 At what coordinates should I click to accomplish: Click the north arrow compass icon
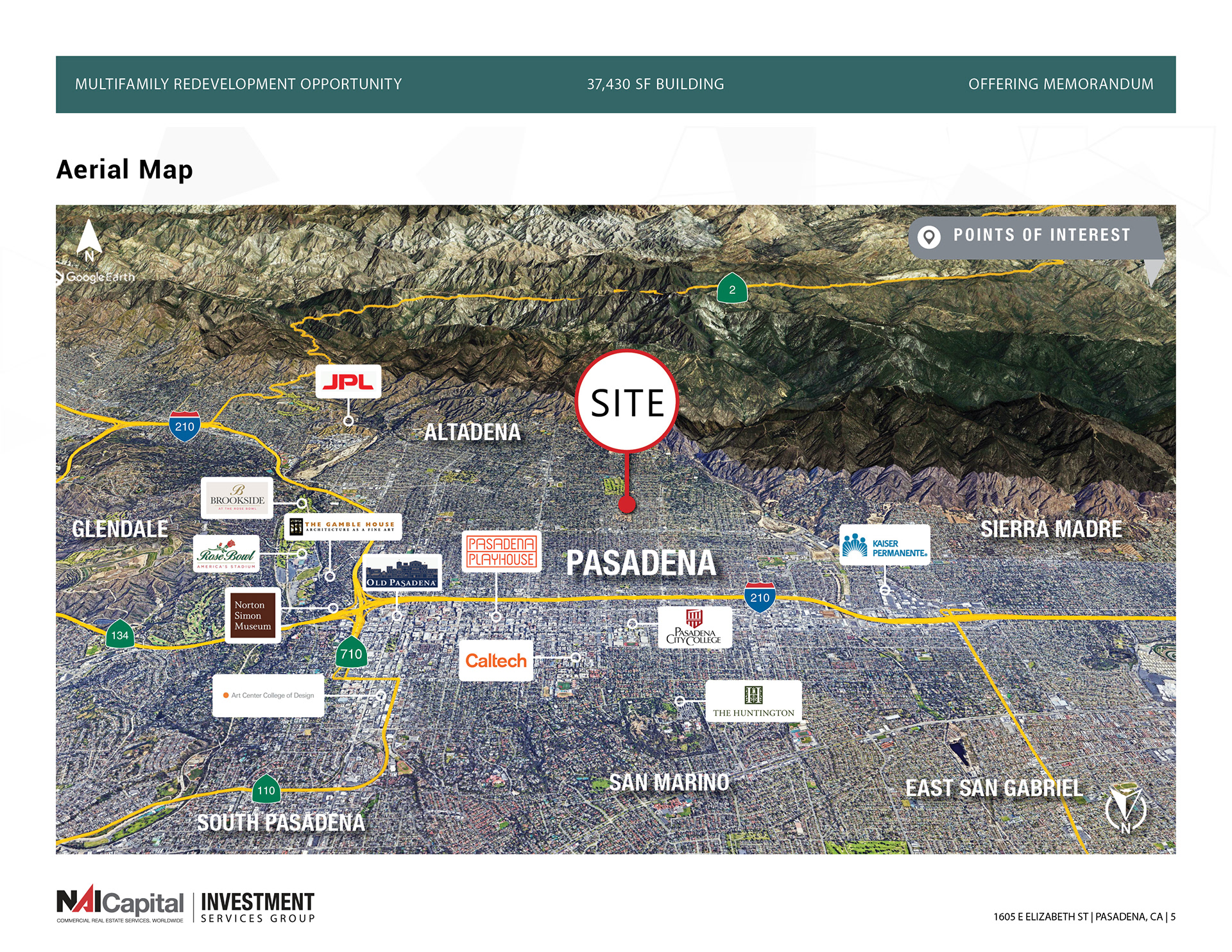click(x=89, y=241)
